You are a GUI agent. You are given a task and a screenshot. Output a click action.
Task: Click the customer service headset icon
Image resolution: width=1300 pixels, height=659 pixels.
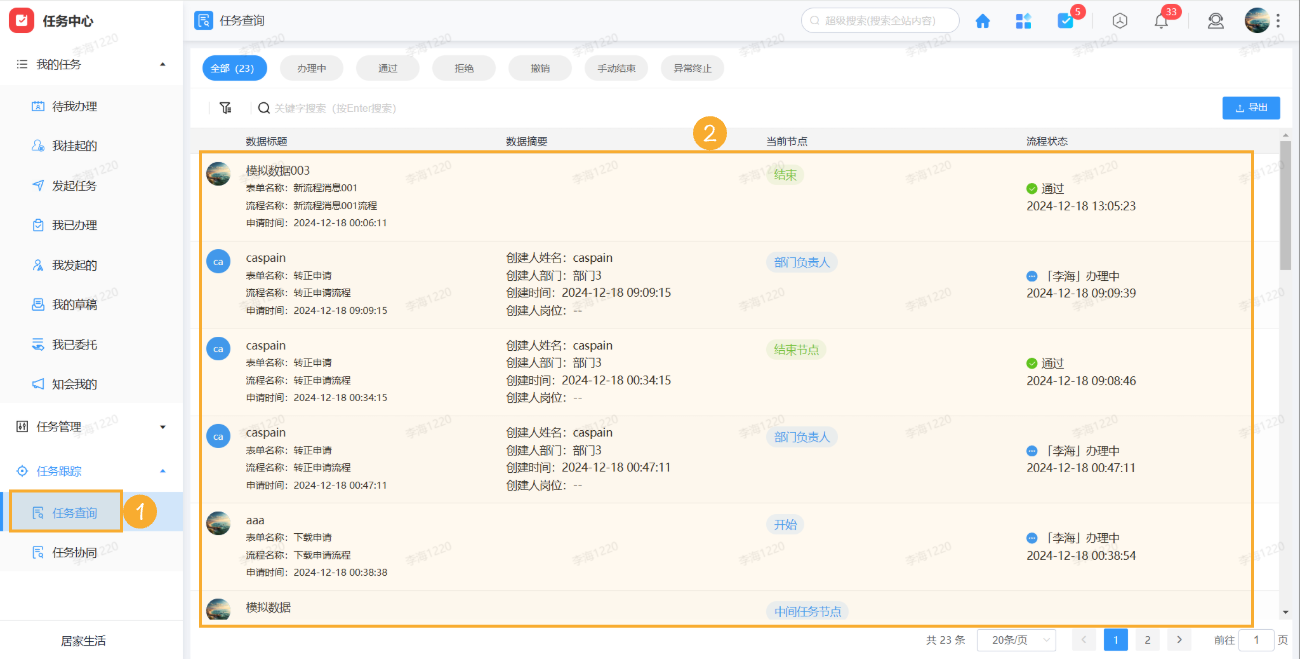point(1215,20)
